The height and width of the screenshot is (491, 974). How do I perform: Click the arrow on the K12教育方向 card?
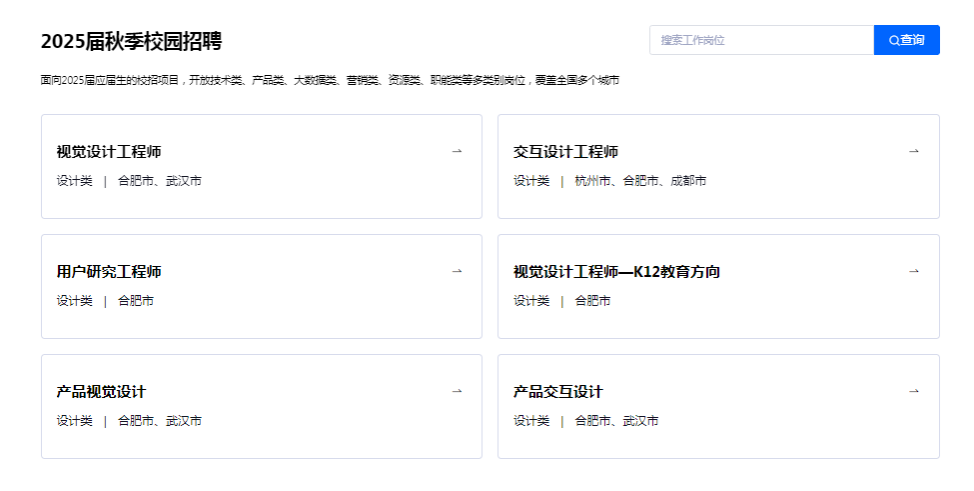pos(913,271)
